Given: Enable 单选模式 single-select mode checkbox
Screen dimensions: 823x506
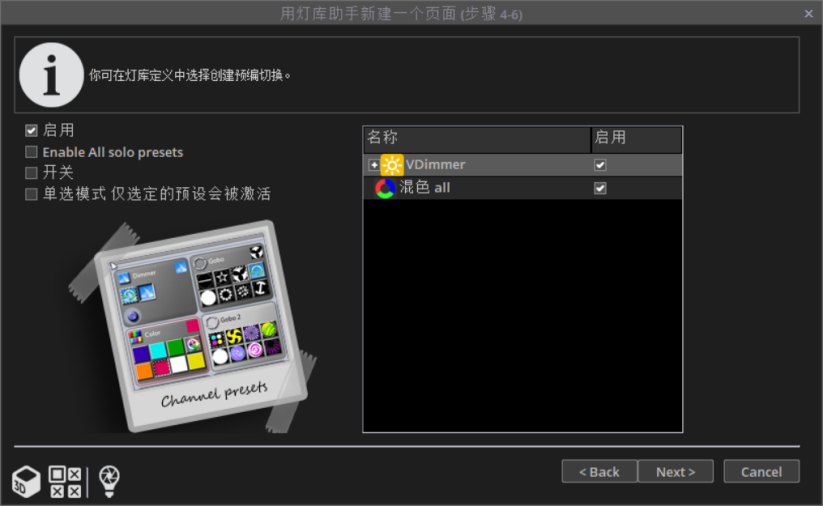Looking at the screenshot, I should (32, 194).
